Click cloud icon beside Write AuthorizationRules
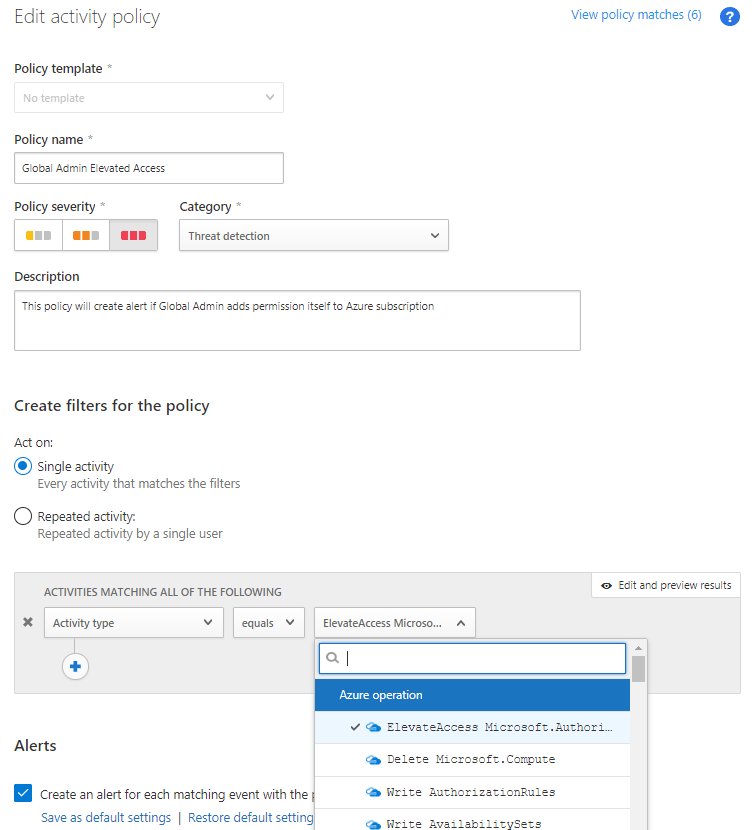The image size is (752, 830). [374, 792]
